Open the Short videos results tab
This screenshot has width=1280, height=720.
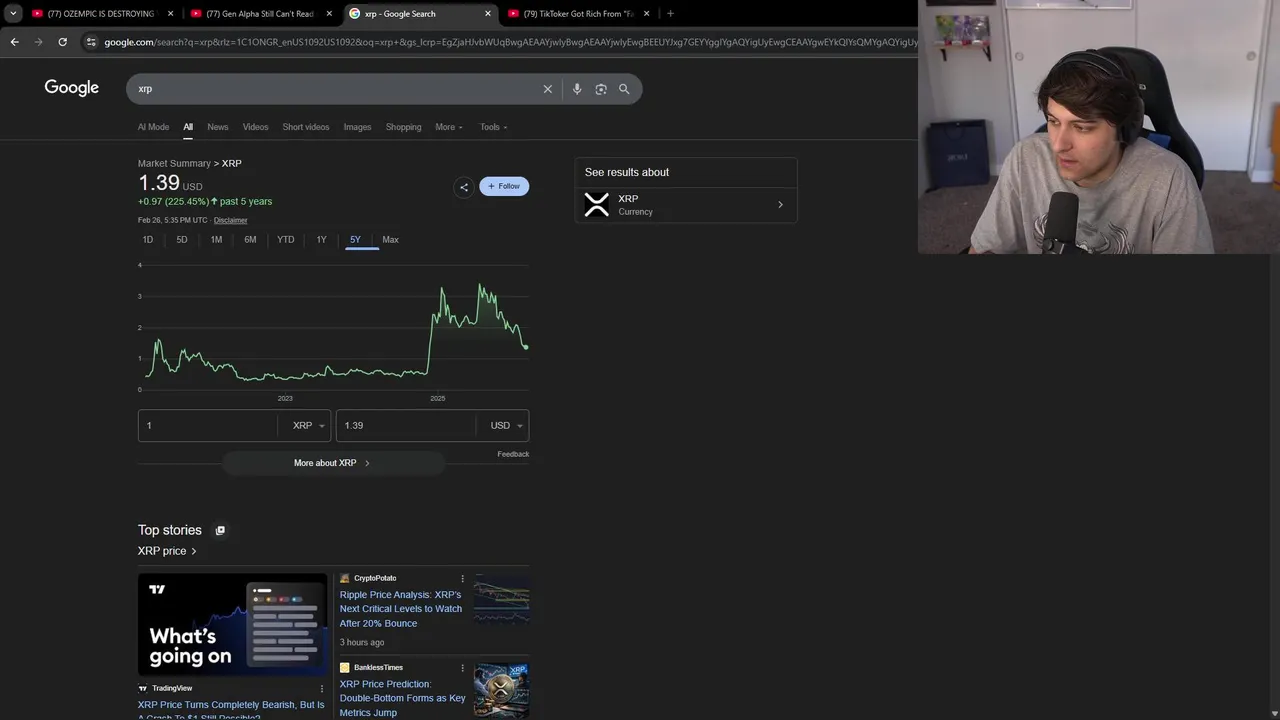pyautogui.click(x=306, y=127)
